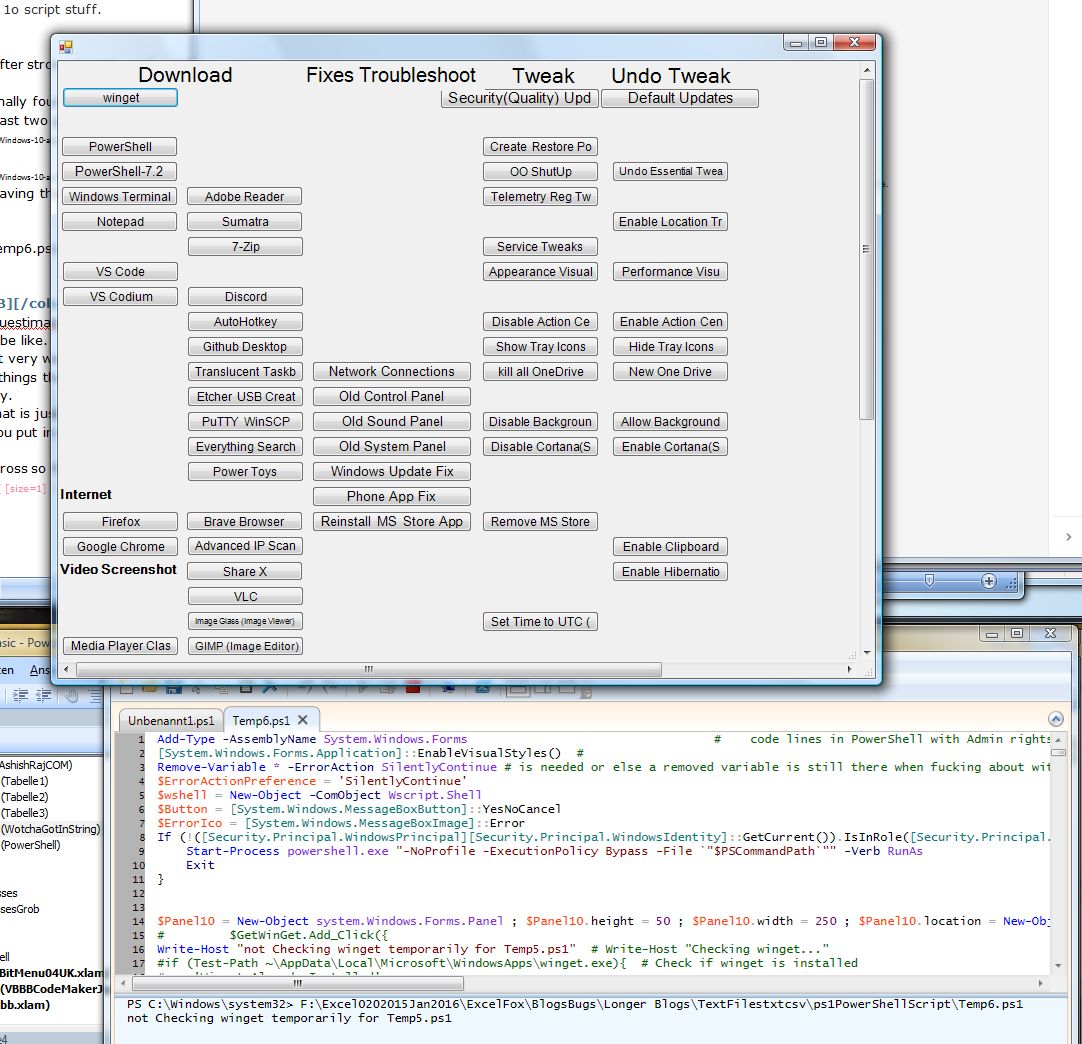
Task: Click the outdent icon in VBA editor toolbar
Action: pos(43,695)
